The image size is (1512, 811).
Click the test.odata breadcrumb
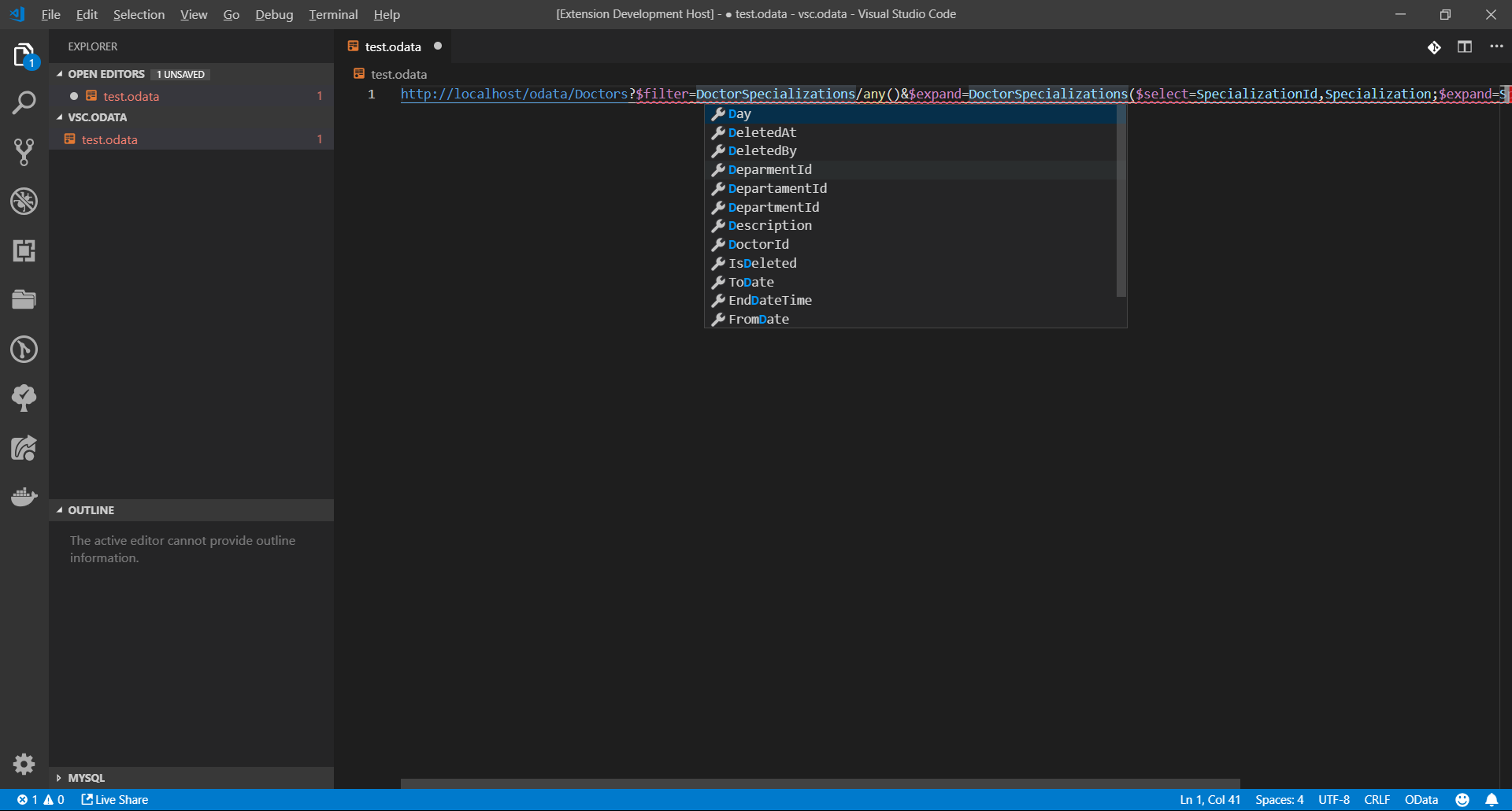coord(399,74)
